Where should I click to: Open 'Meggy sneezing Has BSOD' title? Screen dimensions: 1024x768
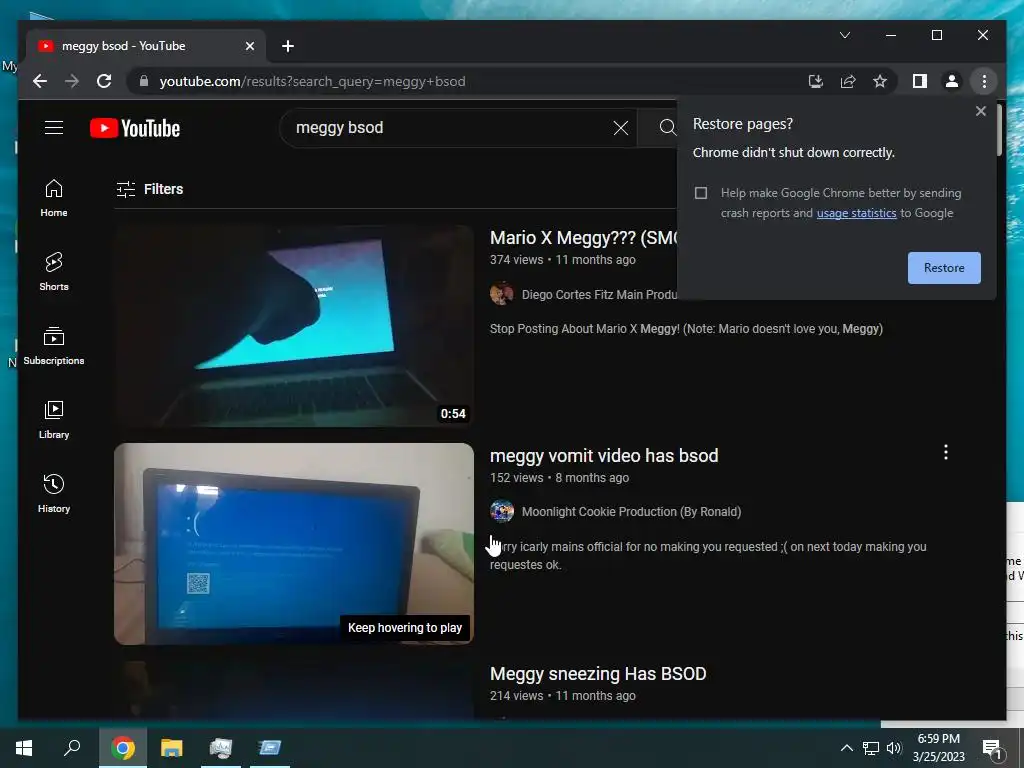pyautogui.click(x=598, y=673)
